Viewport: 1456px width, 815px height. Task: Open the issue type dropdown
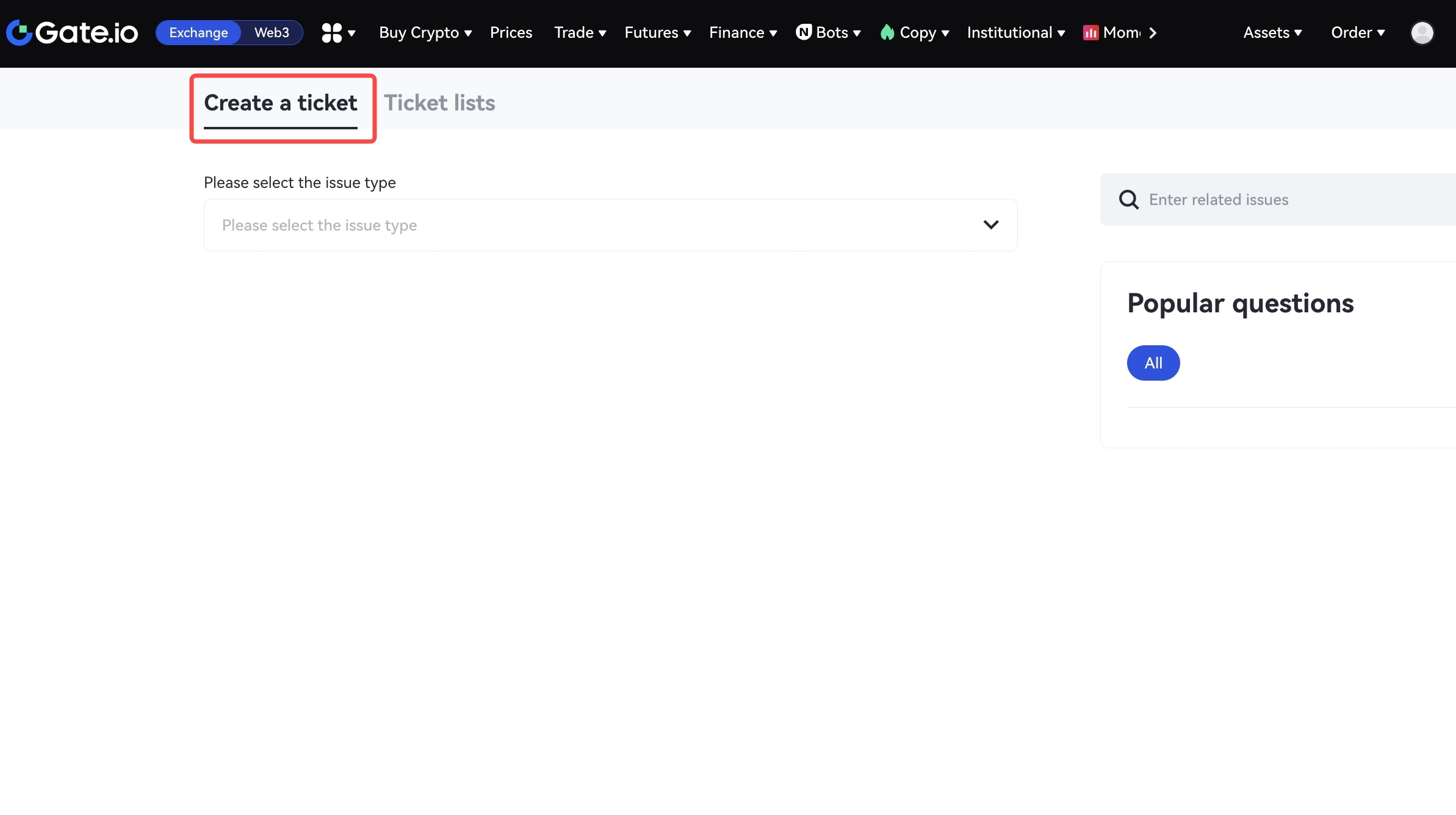610,225
